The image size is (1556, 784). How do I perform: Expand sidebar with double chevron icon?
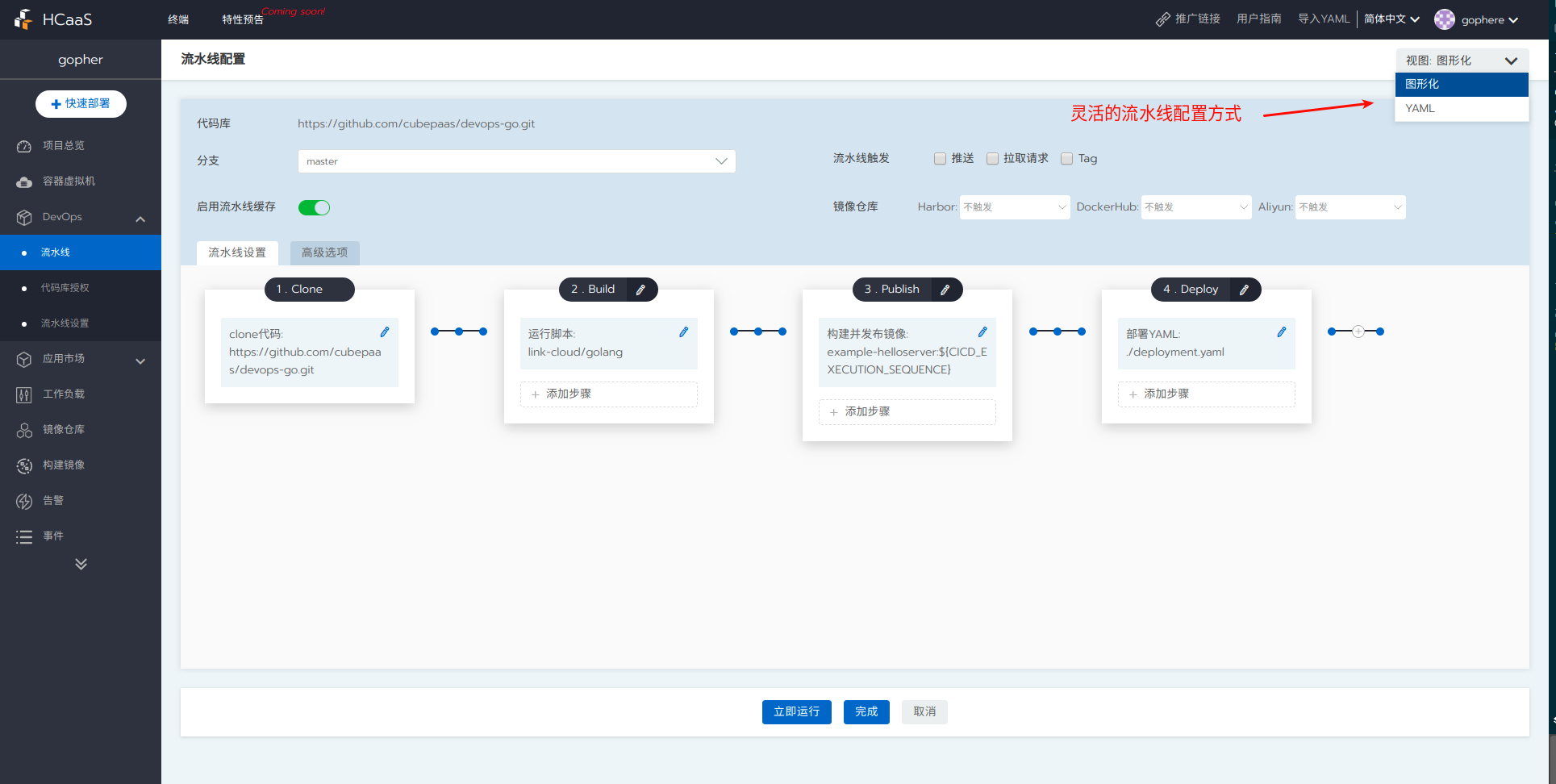81,564
